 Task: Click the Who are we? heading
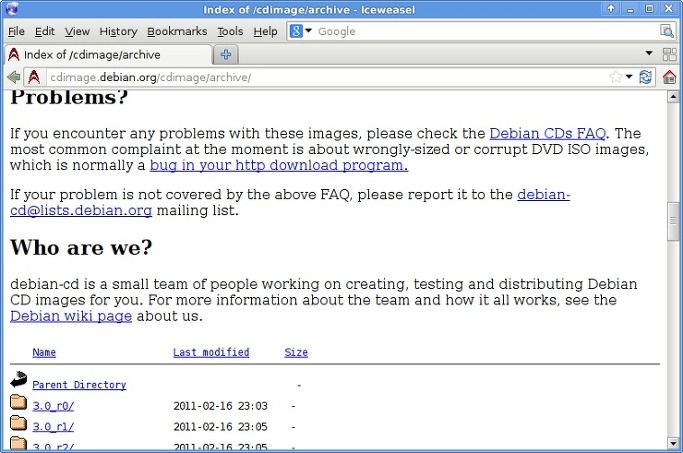81,247
